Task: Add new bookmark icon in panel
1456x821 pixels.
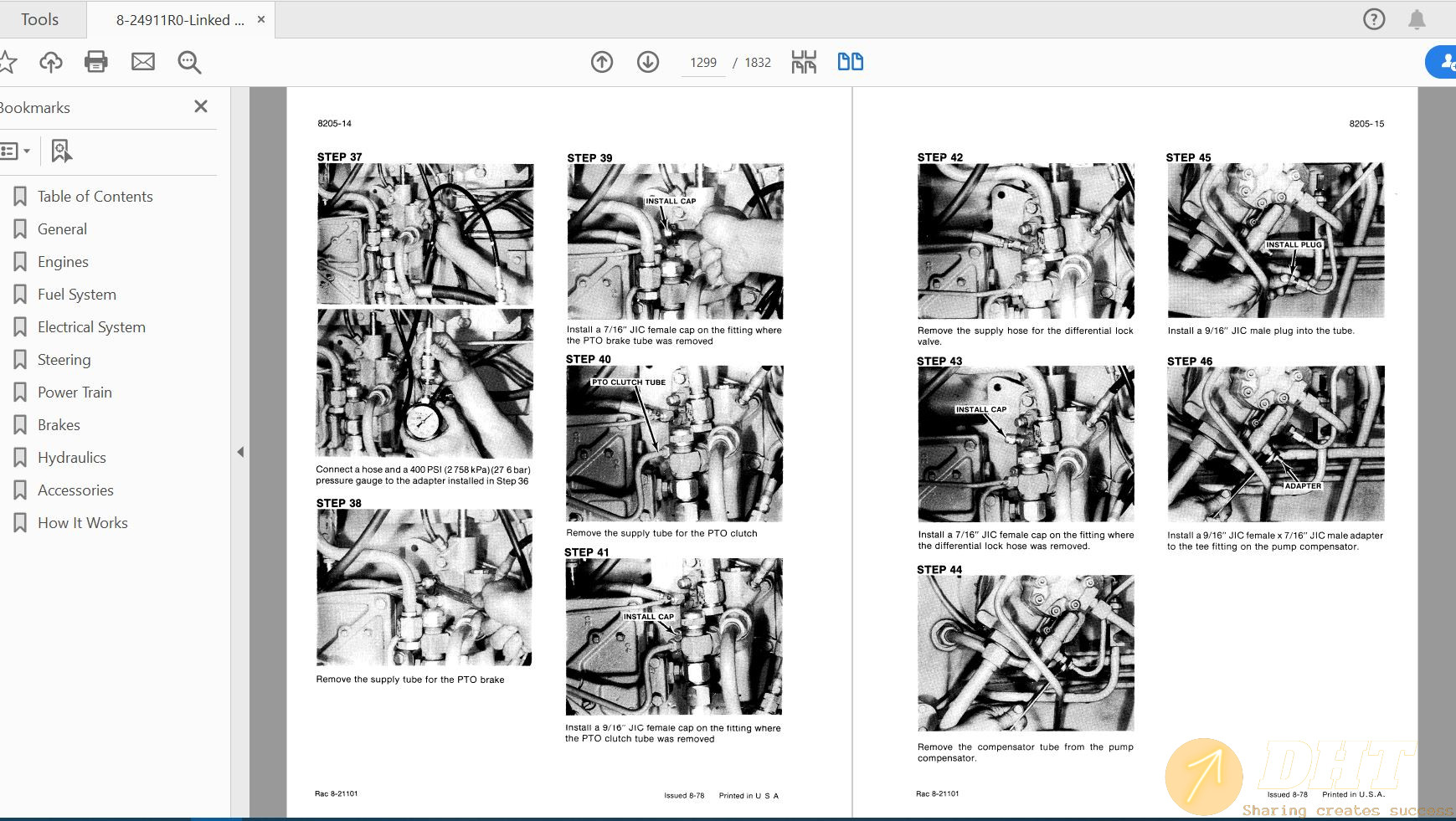Action: pos(61,151)
